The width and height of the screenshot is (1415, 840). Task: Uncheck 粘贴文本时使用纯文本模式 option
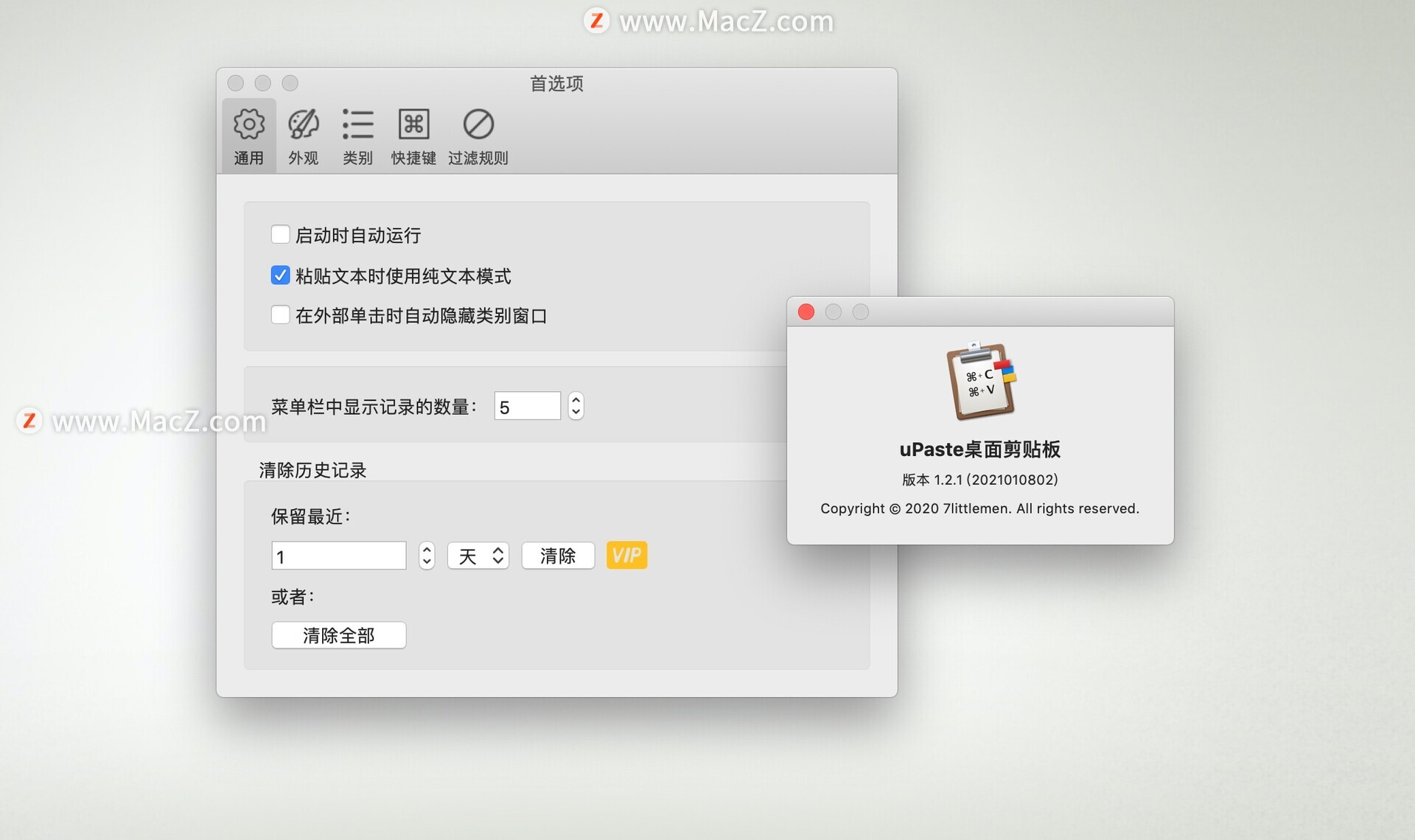pos(280,275)
